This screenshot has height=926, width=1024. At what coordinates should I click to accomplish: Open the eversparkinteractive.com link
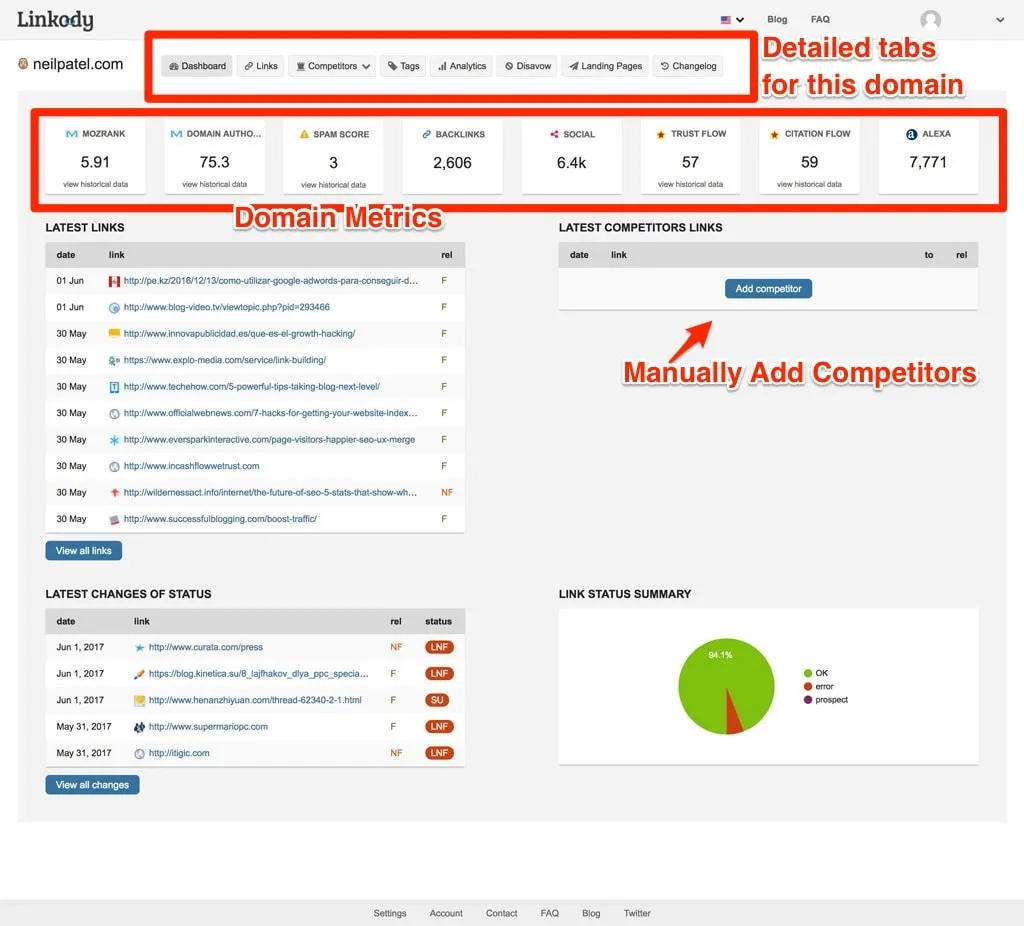click(x=269, y=439)
